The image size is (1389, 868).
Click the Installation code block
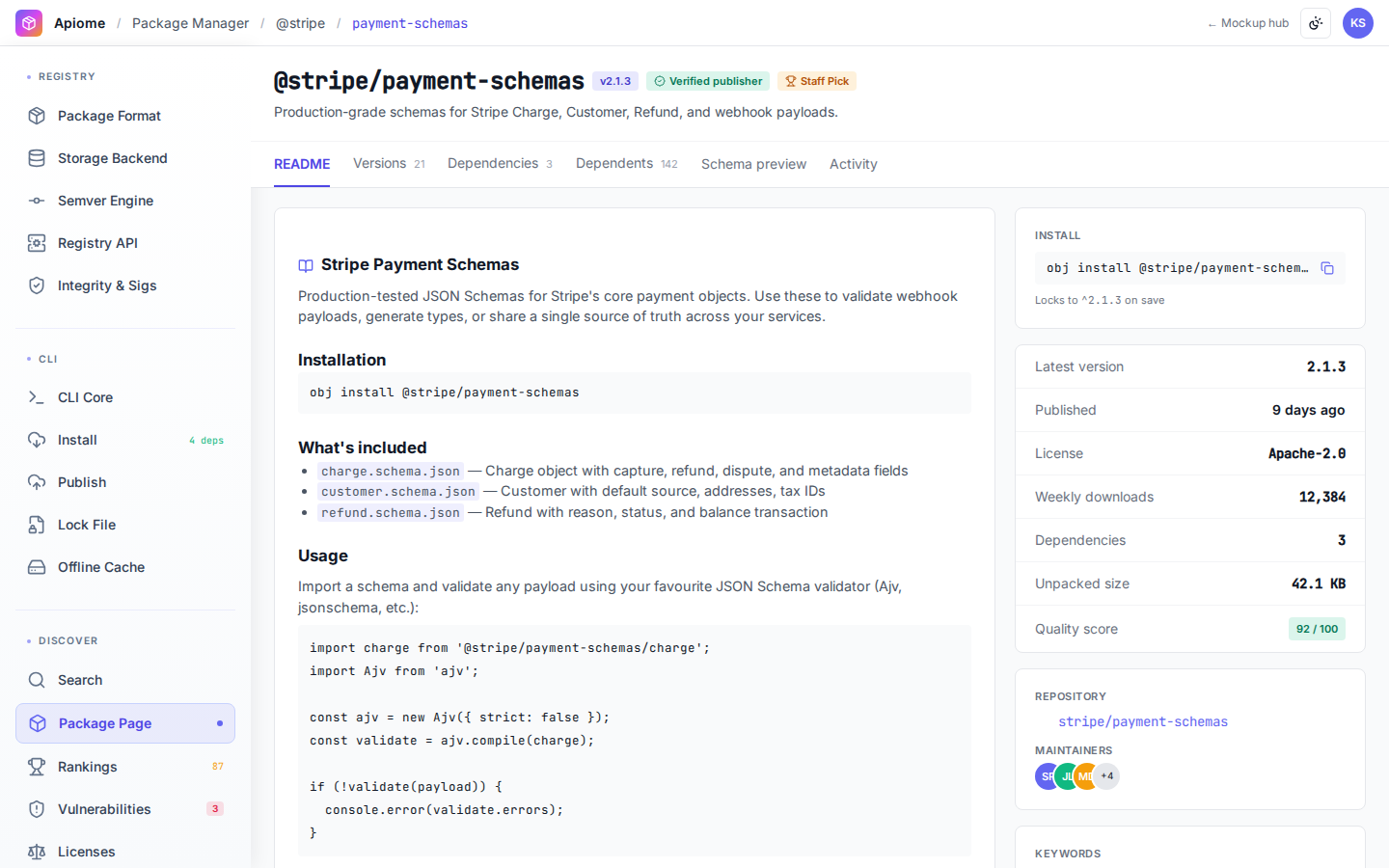click(x=635, y=393)
